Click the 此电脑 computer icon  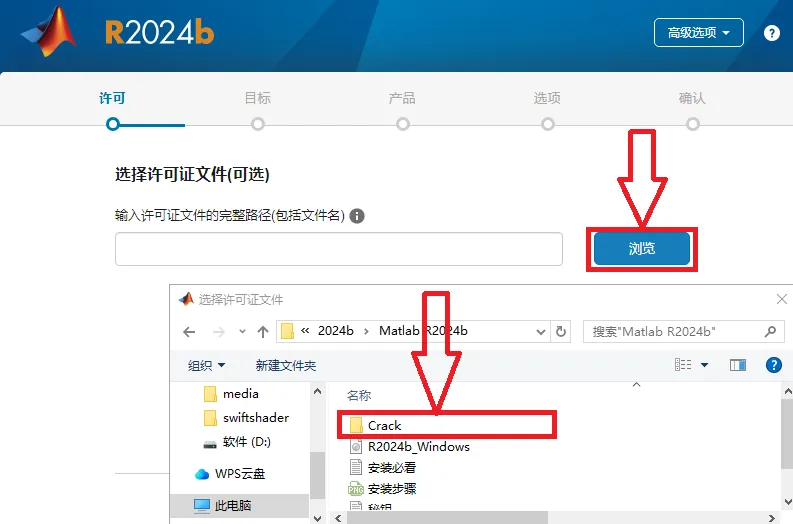point(202,505)
